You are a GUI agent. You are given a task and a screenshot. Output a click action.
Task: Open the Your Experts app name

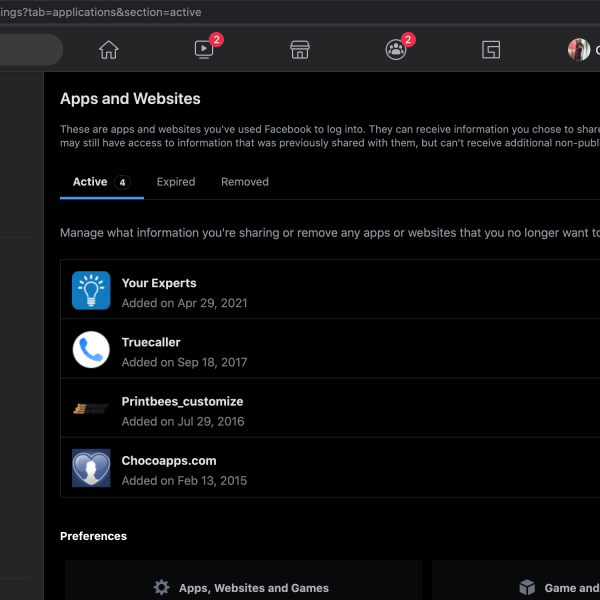(x=159, y=283)
